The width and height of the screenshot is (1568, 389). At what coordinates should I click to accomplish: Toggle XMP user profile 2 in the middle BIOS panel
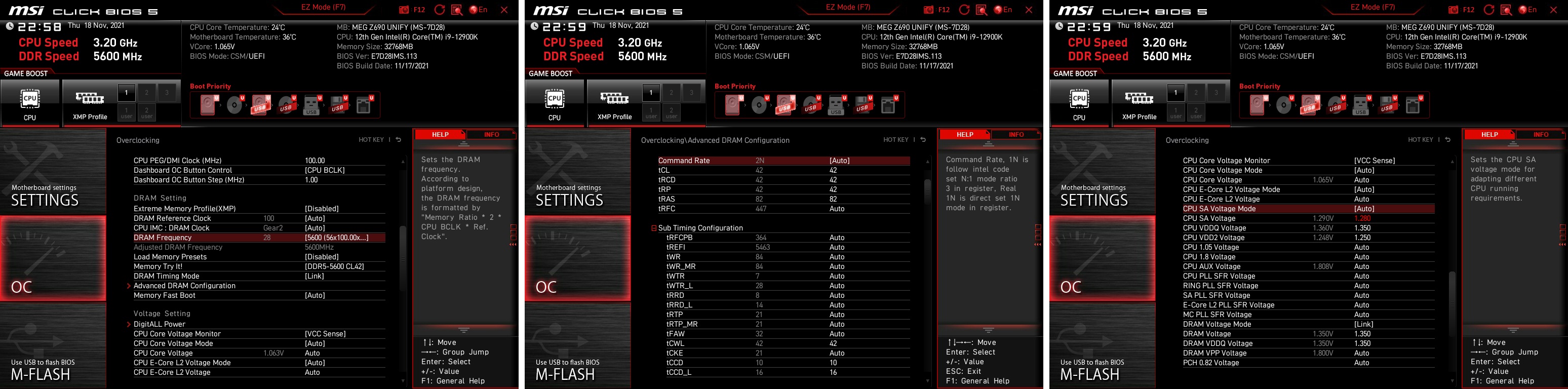point(672,112)
